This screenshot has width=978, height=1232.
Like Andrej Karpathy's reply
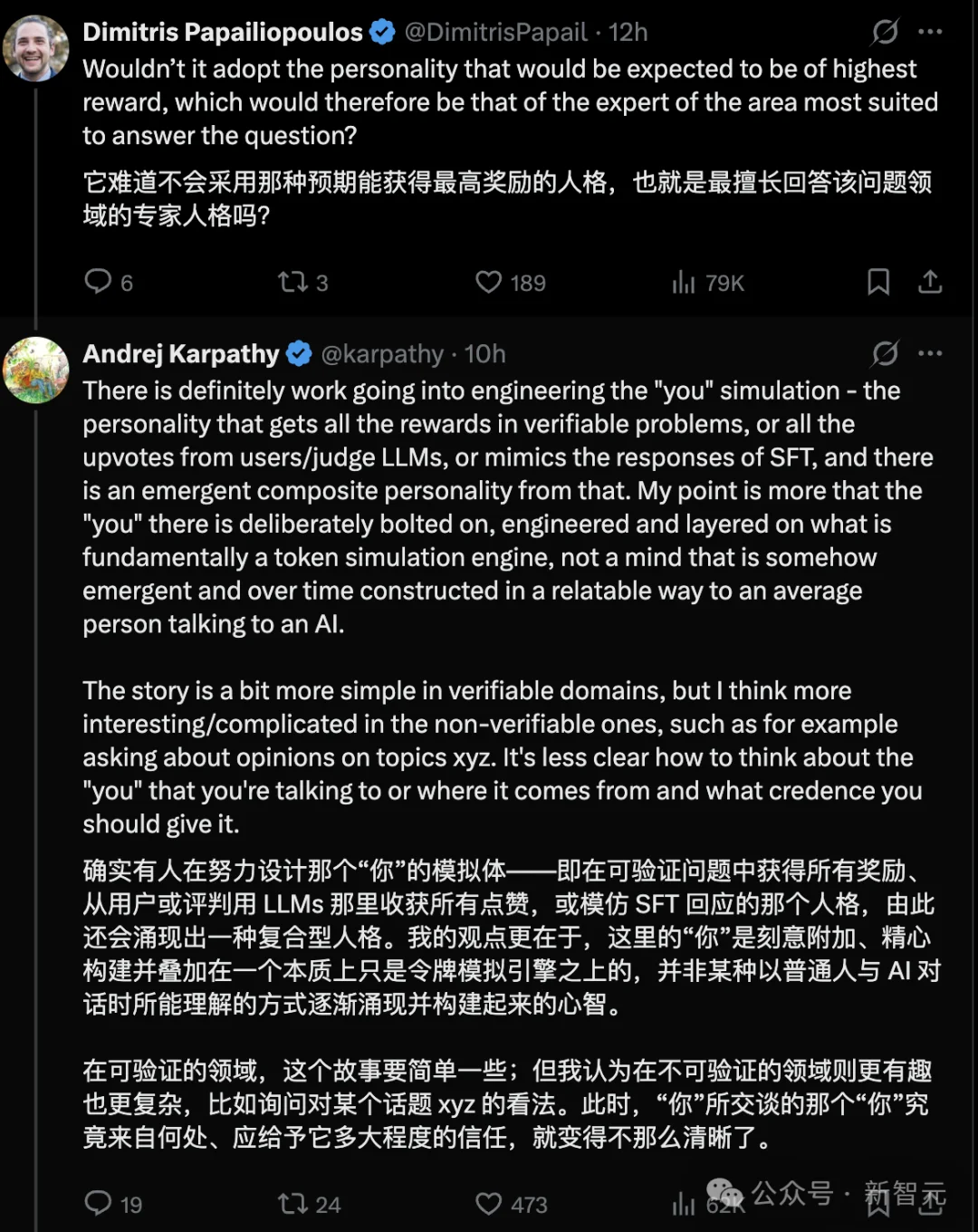(x=489, y=1205)
